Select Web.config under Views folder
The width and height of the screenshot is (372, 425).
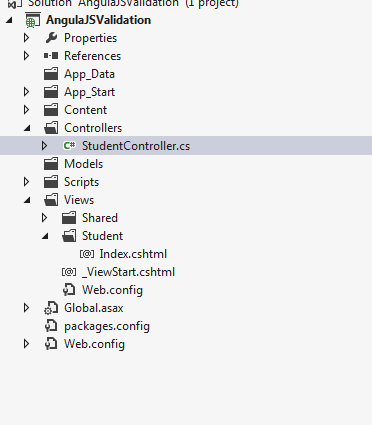pyautogui.click(x=112, y=290)
